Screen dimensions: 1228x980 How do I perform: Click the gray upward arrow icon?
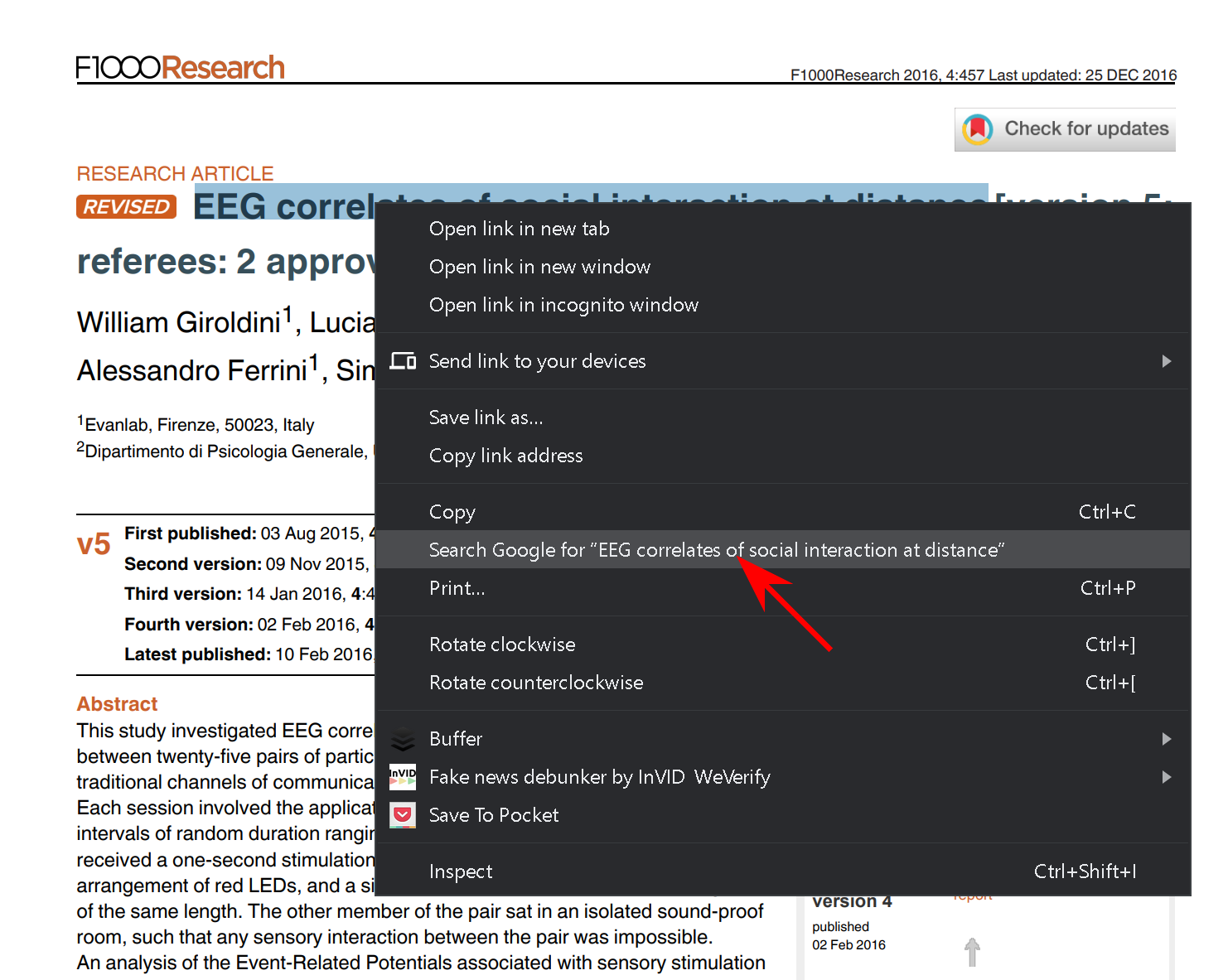coord(972,952)
